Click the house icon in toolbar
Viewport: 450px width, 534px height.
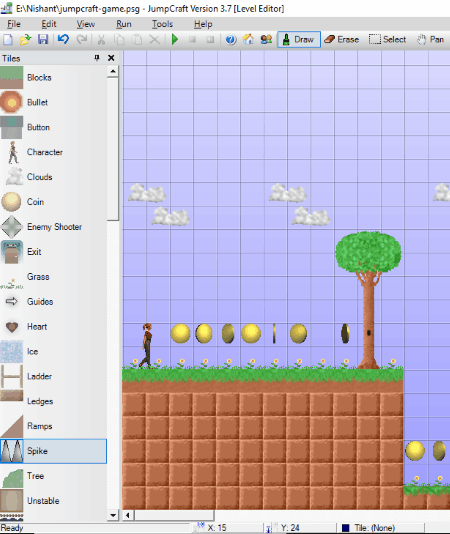click(248, 40)
